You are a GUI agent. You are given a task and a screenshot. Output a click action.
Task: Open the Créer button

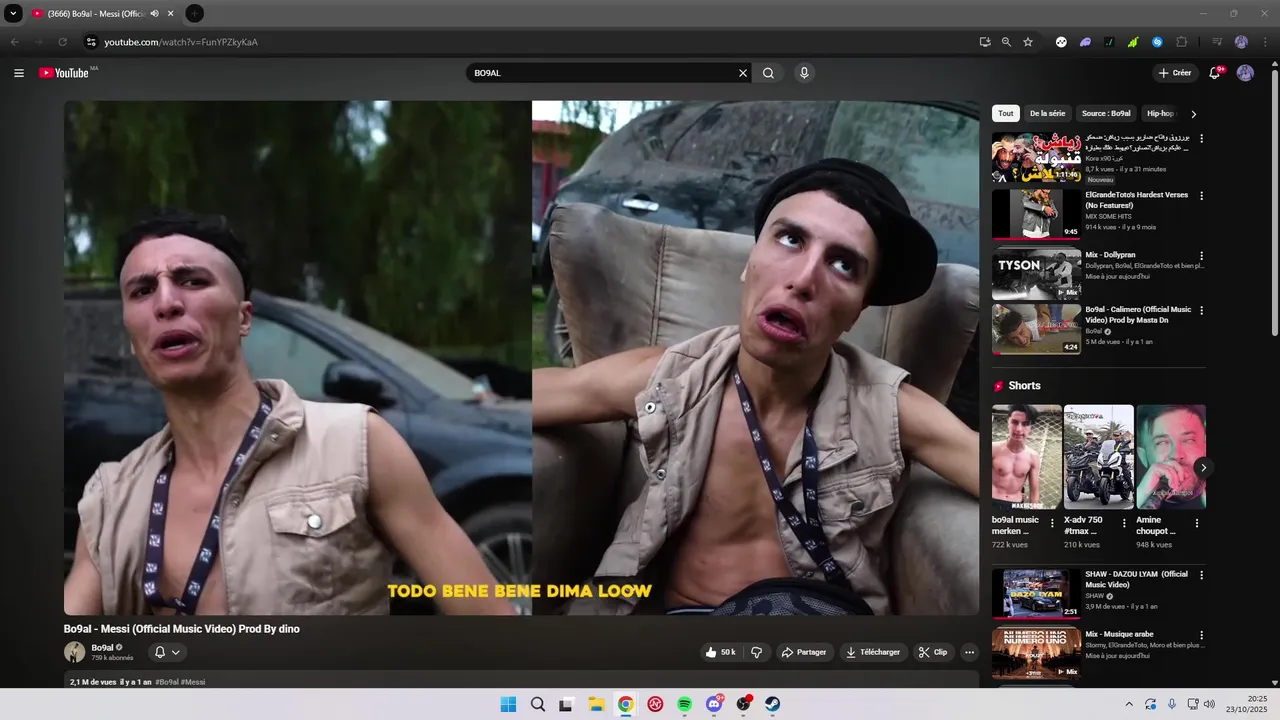[x=1175, y=73]
